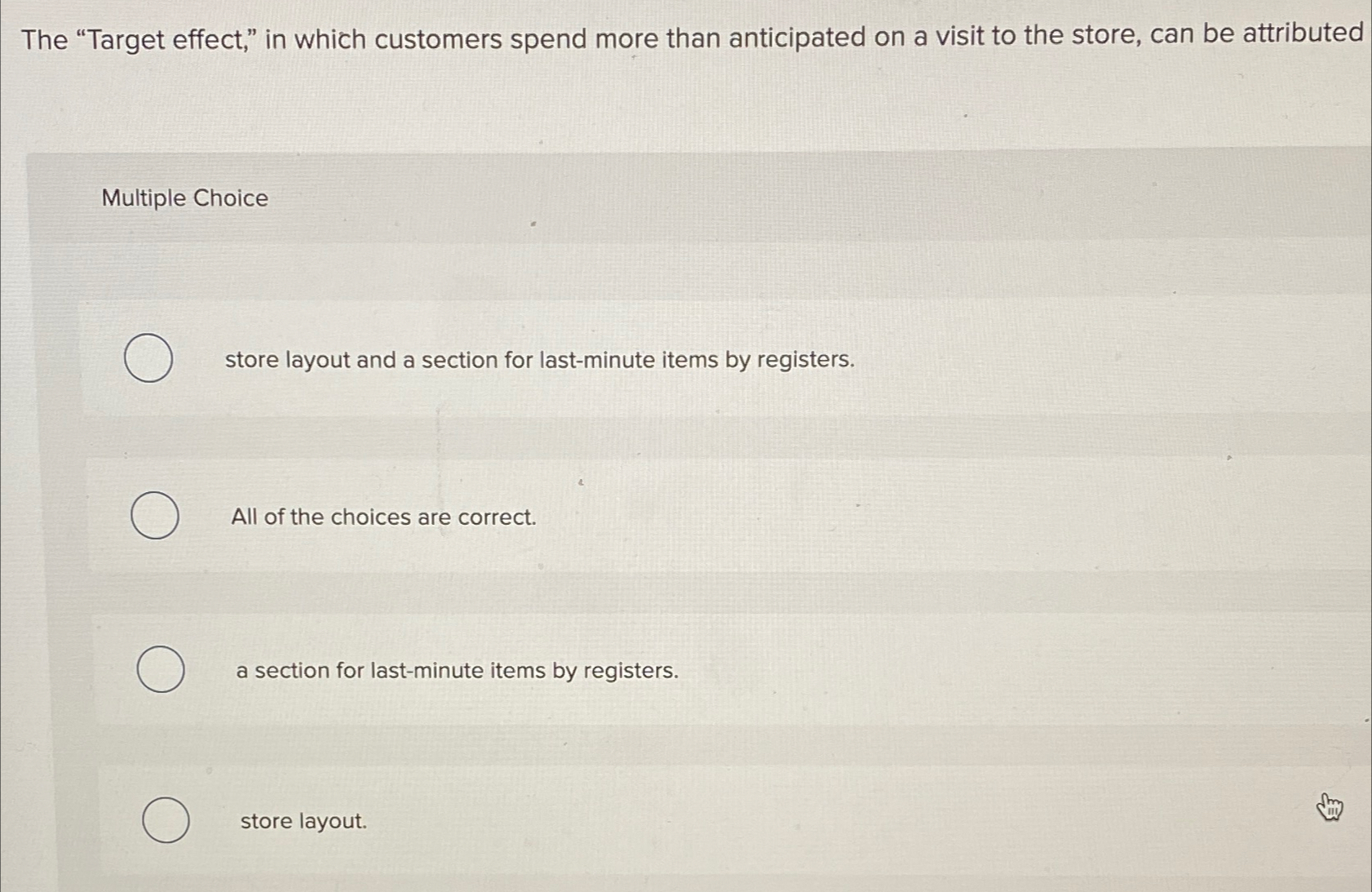Click the question text about the Target effect

point(685,38)
